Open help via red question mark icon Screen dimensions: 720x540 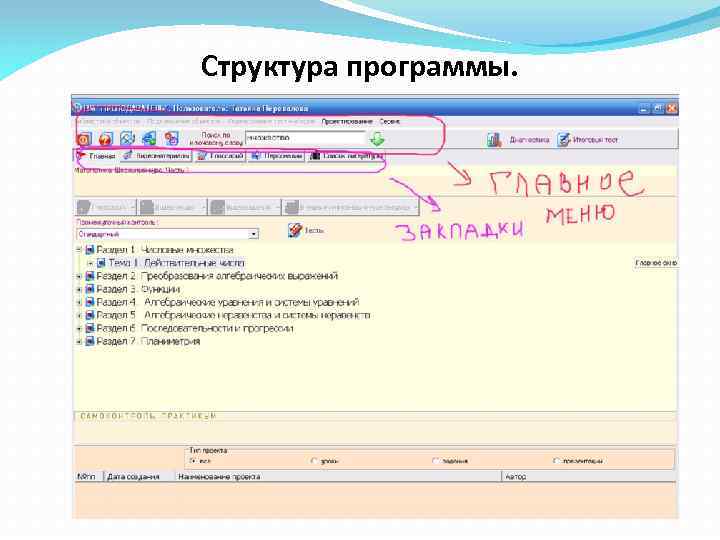(x=106, y=139)
